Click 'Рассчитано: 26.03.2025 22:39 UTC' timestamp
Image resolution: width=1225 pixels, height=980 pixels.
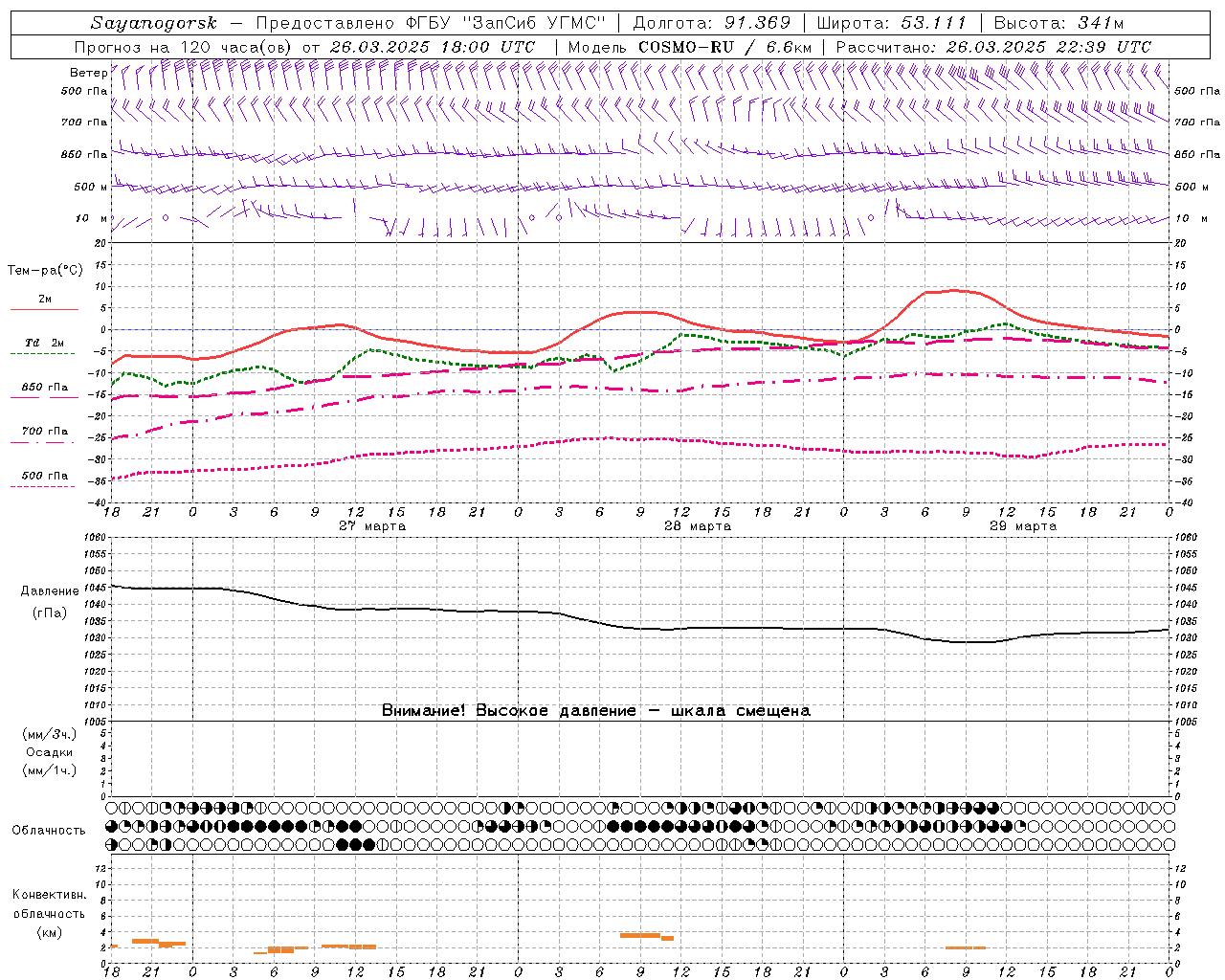pyautogui.click(x=993, y=47)
